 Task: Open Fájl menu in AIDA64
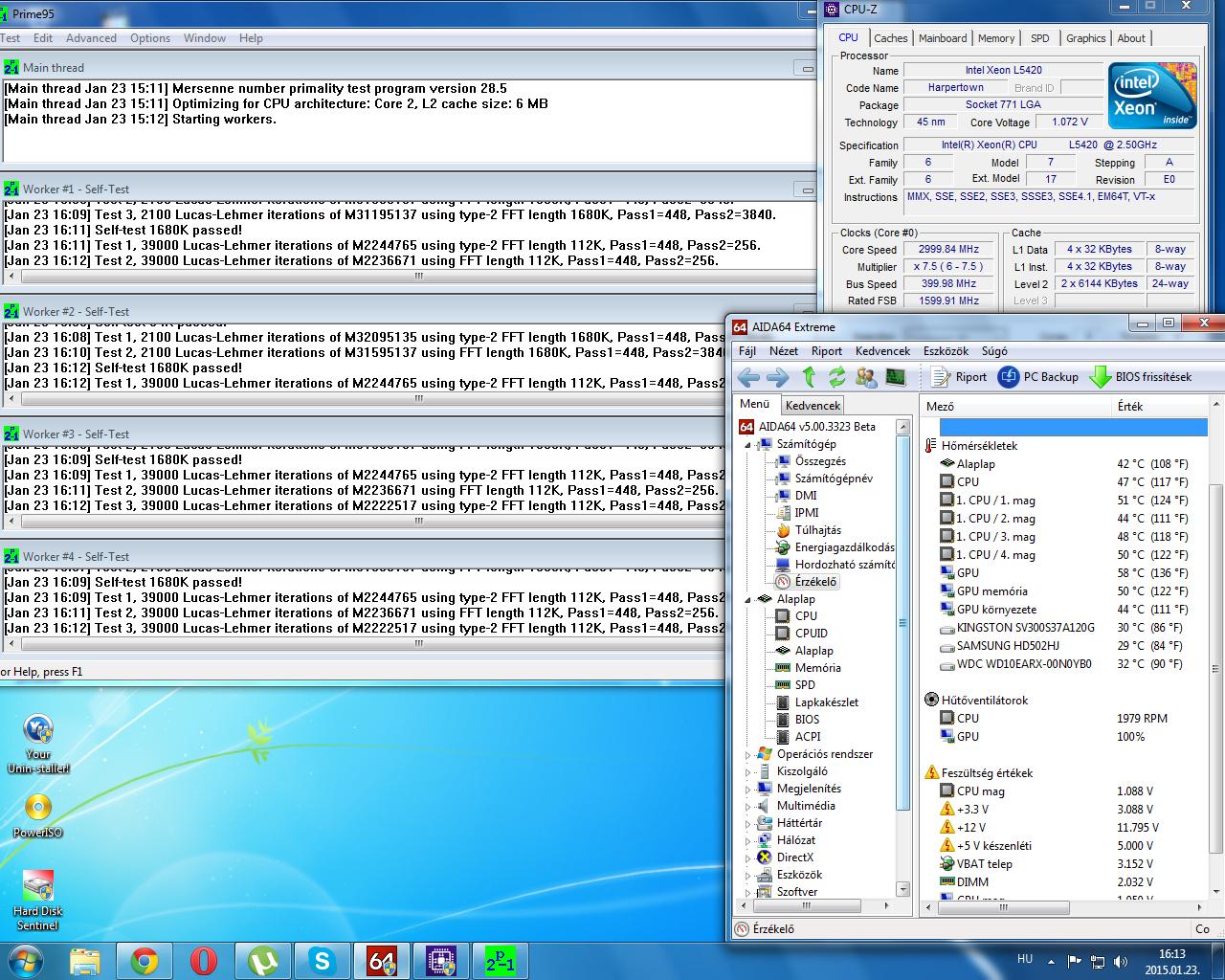point(746,351)
